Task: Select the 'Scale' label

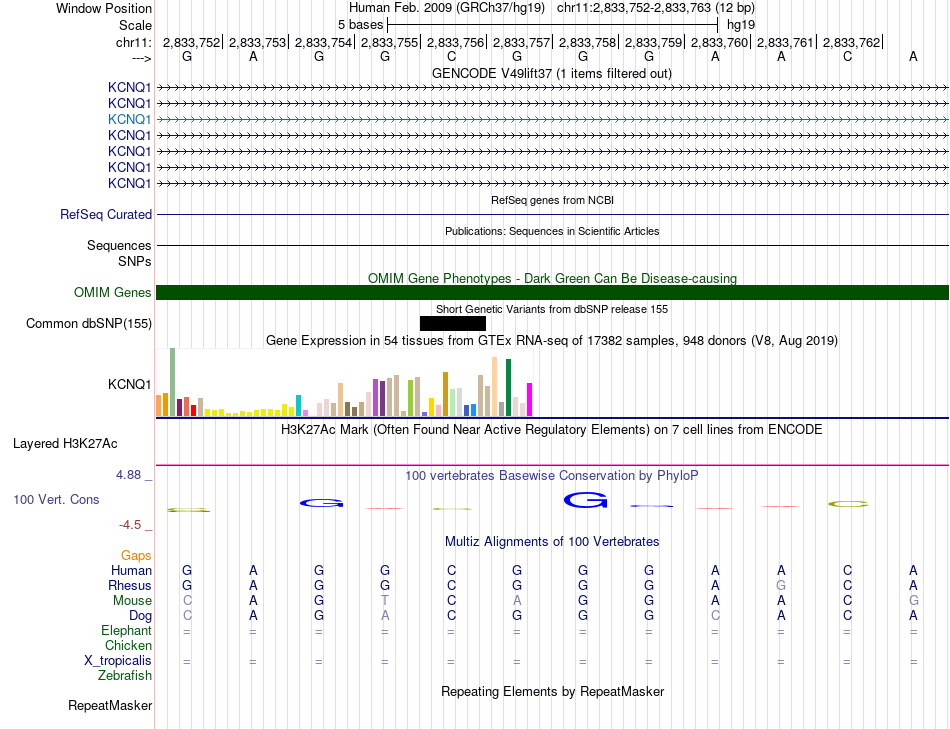Action: [x=135, y=25]
